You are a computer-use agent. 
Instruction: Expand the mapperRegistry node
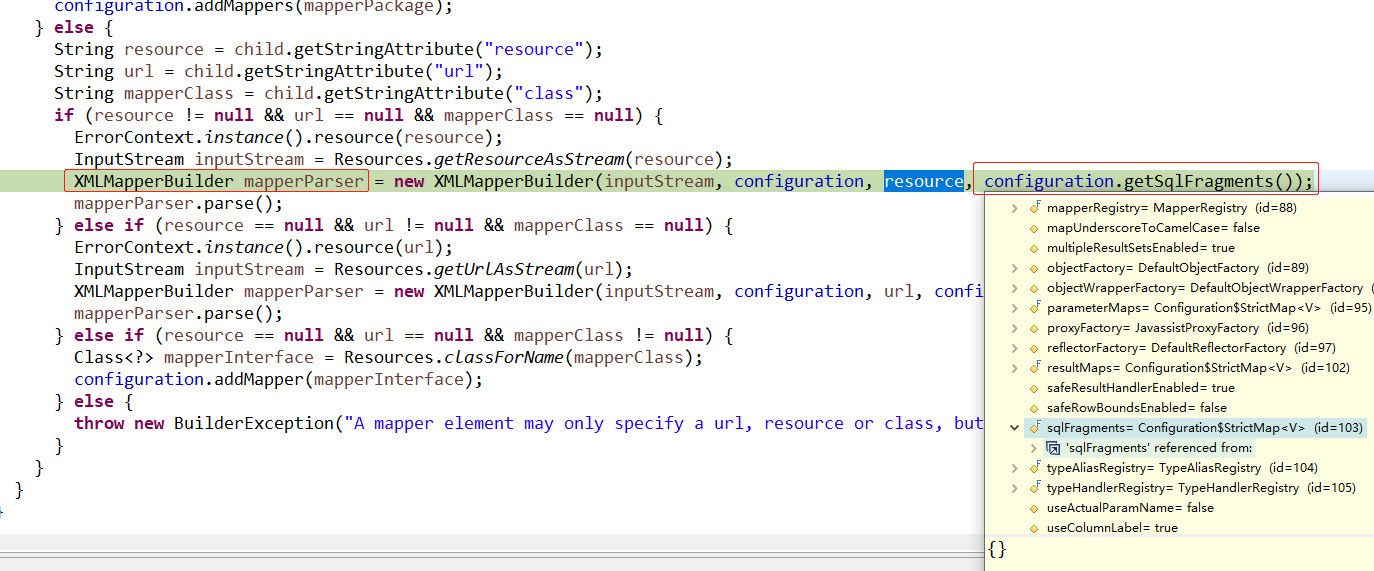click(x=1015, y=208)
